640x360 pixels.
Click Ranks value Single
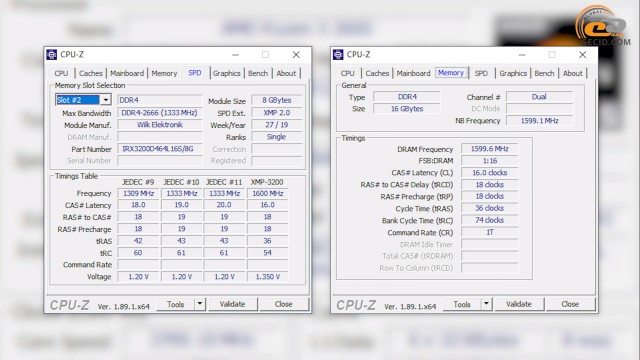(x=277, y=137)
